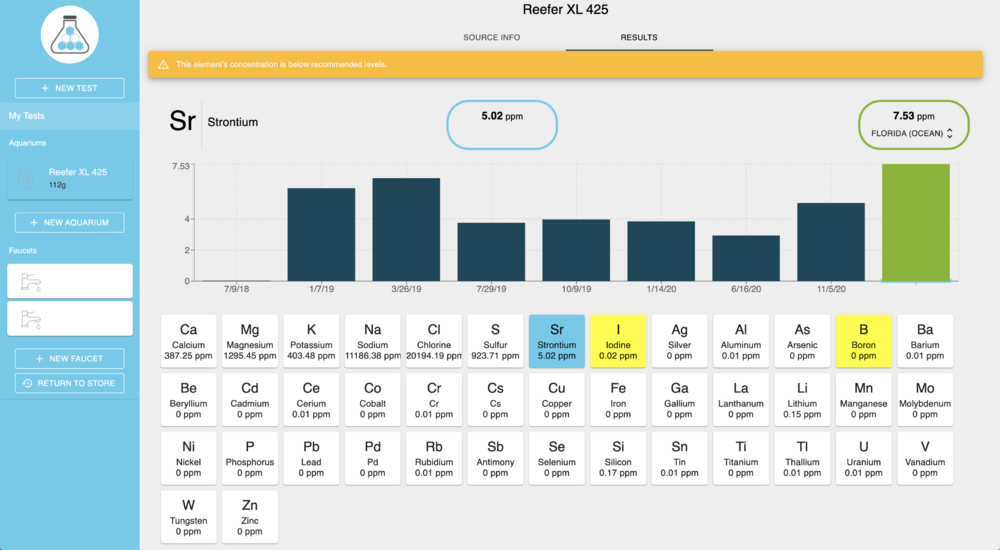Click the flask logo icon
This screenshot has width=1000, height=550.
[x=70, y=34]
